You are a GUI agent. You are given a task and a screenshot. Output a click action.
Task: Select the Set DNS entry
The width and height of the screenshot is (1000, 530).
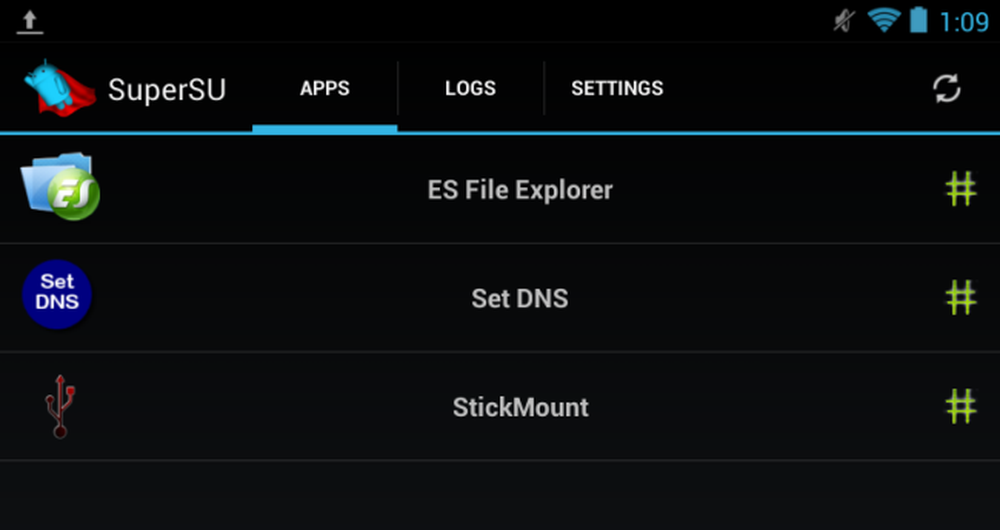point(500,298)
